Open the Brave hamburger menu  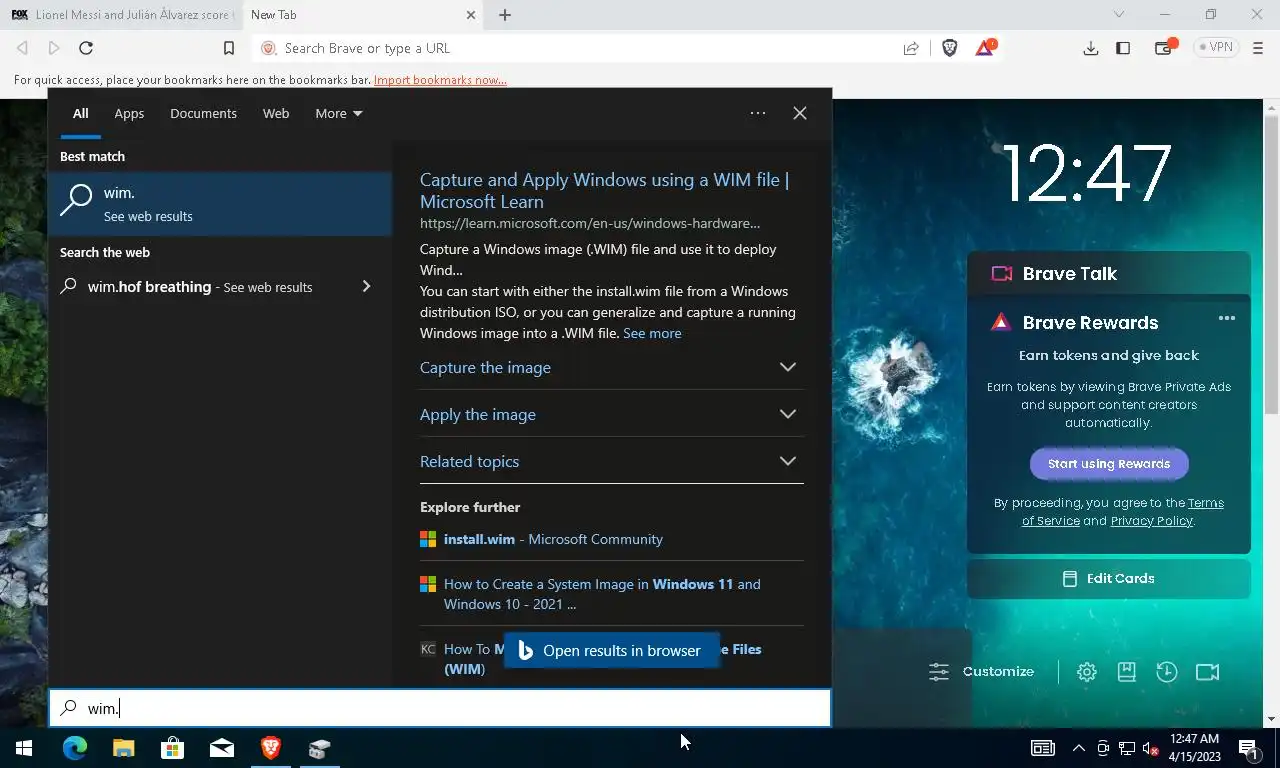pyautogui.click(x=1258, y=48)
